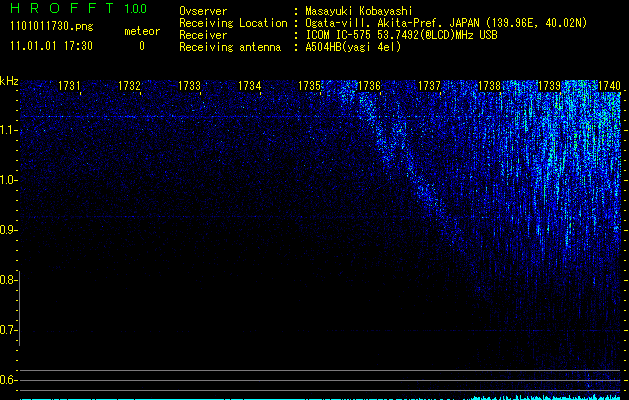
Task: Click the 1737 time marker
Action: coord(429,85)
